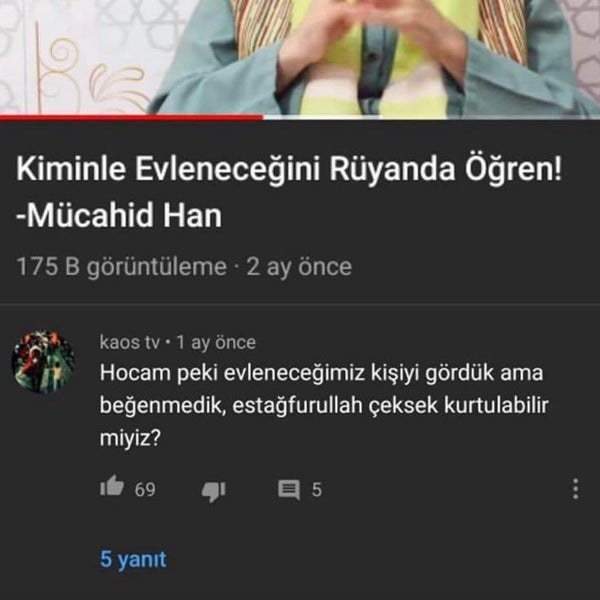Click the 69 like count
The width and height of the screenshot is (600, 600).
tap(145, 490)
